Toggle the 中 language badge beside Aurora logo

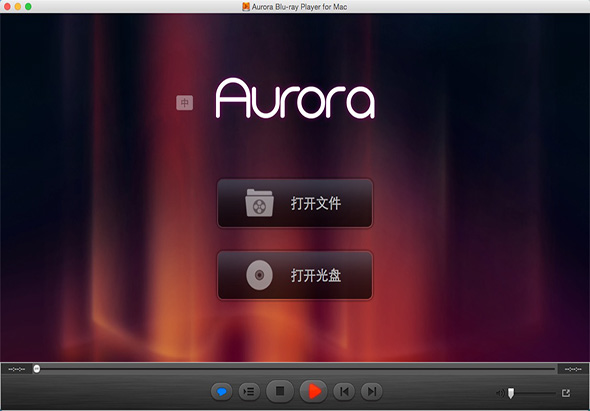point(184,103)
